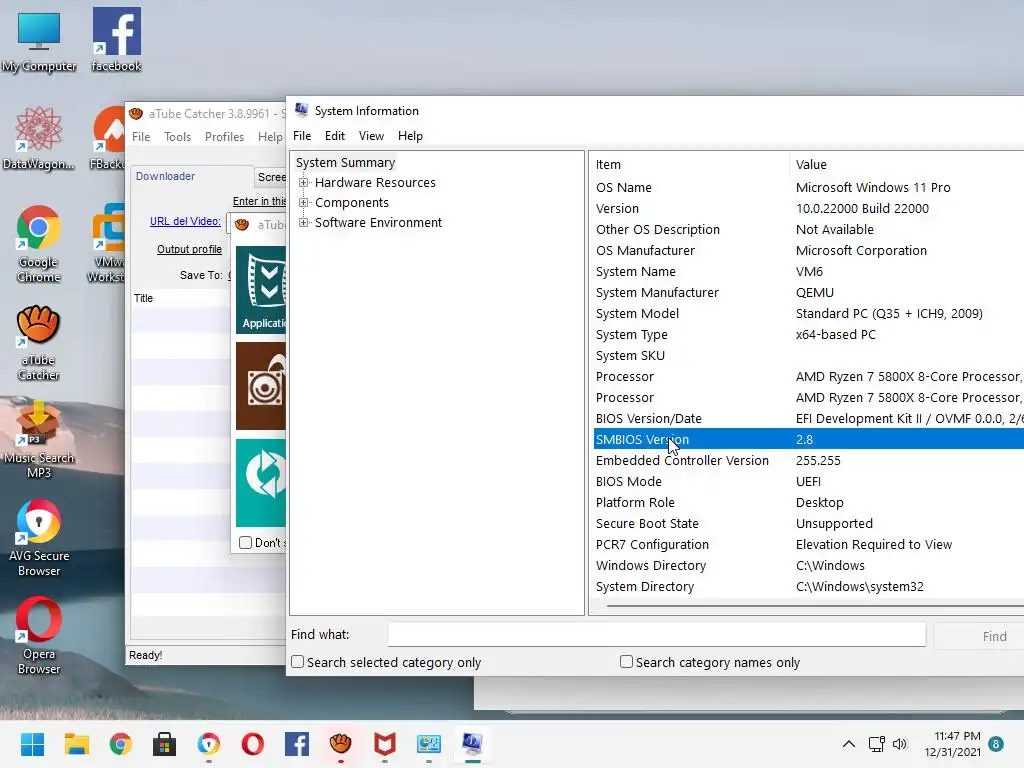Open the DataWagon desktop shortcut
Image resolution: width=1024 pixels, height=768 pixels.
pyautogui.click(x=39, y=138)
